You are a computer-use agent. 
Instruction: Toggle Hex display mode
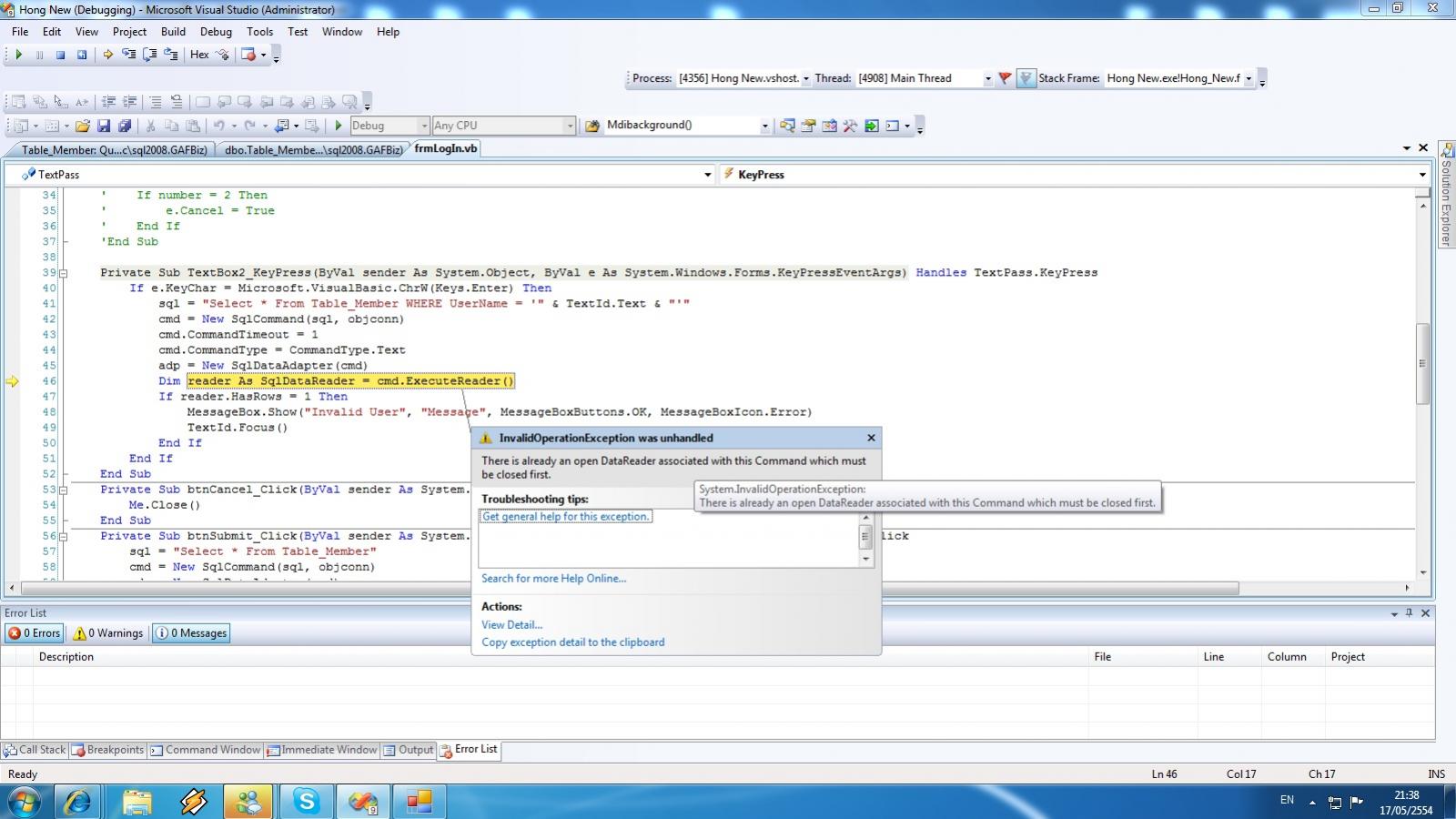pyautogui.click(x=199, y=55)
